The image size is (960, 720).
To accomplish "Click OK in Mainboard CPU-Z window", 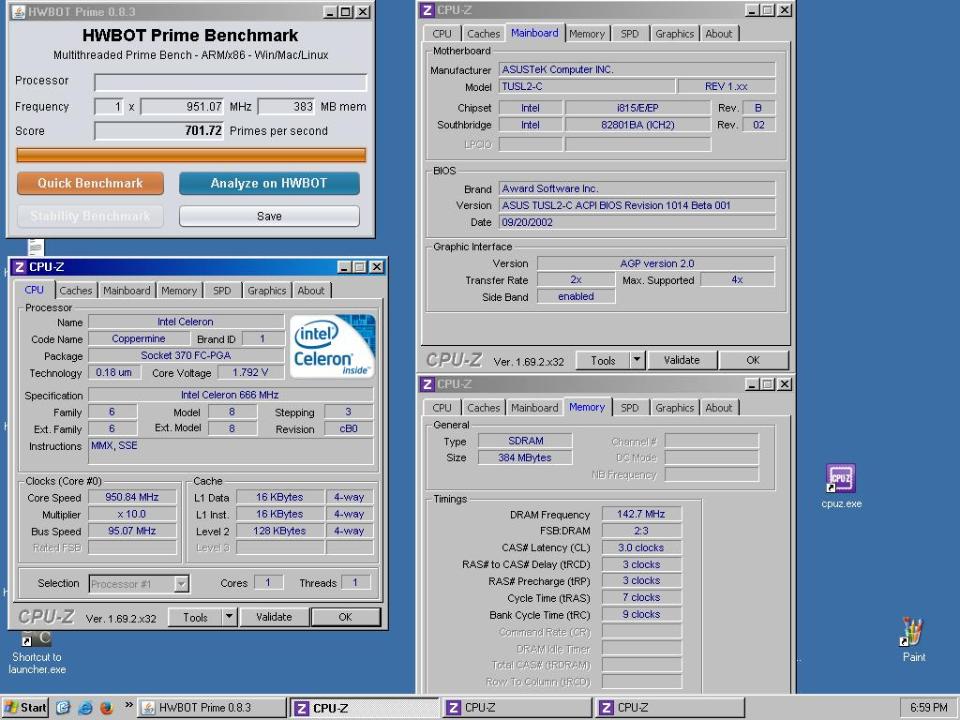I will [x=753, y=360].
